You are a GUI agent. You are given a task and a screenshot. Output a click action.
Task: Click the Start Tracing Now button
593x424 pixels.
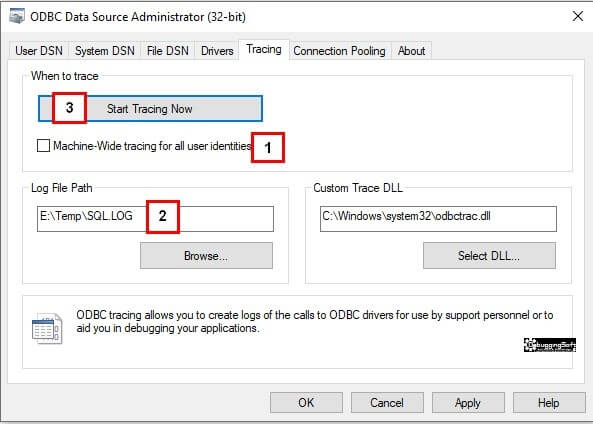coord(150,109)
